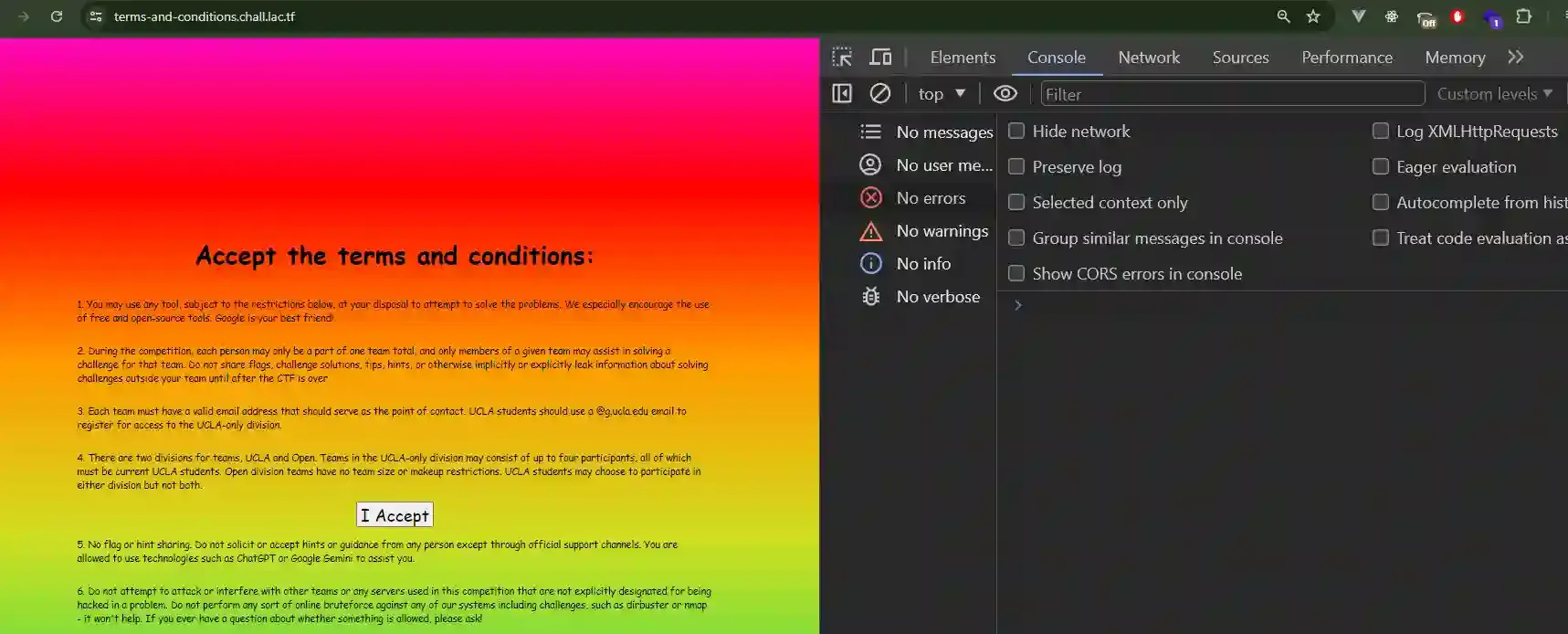Enable the Hide network checkbox

(1016, 131)
